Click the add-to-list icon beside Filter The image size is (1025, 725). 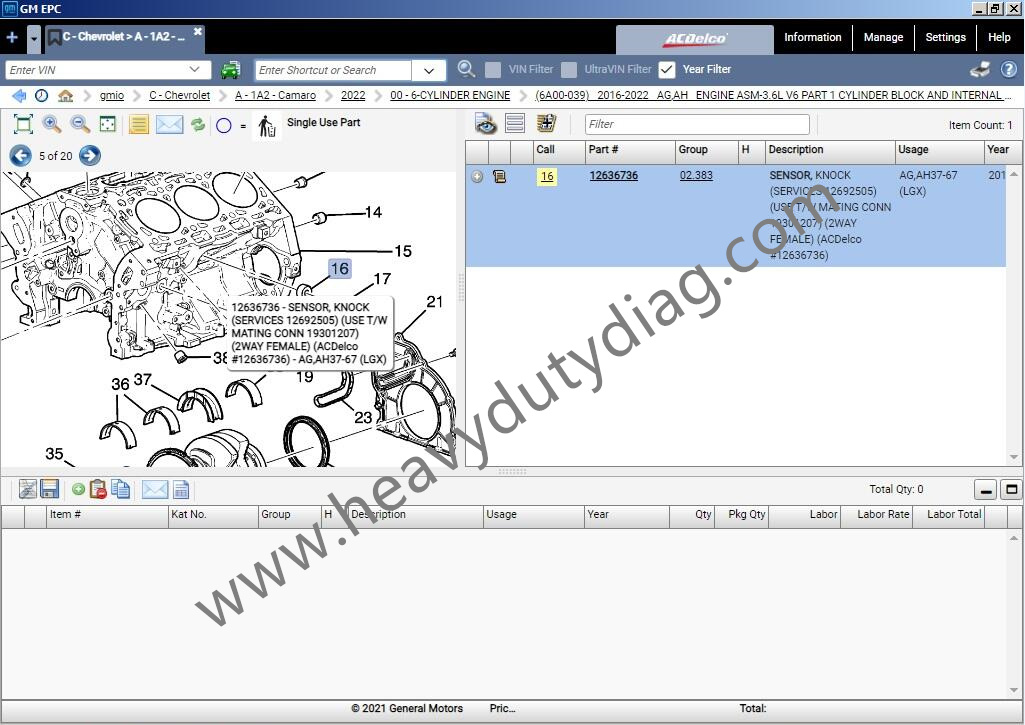pos(546,123)
